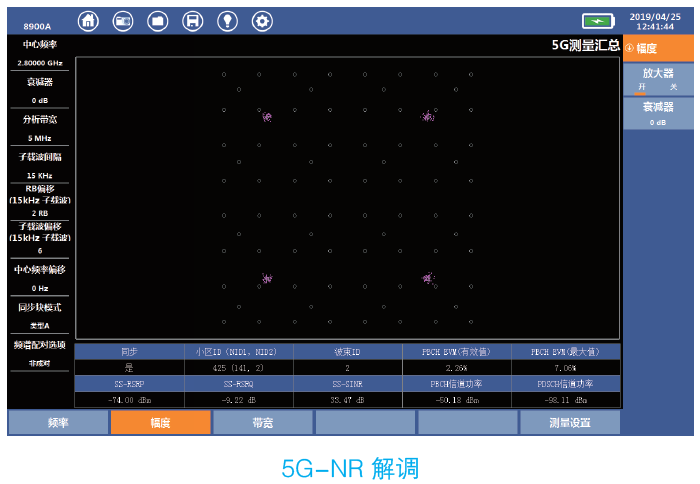Switch to the 频率 bottom tab

click(58, 423)
